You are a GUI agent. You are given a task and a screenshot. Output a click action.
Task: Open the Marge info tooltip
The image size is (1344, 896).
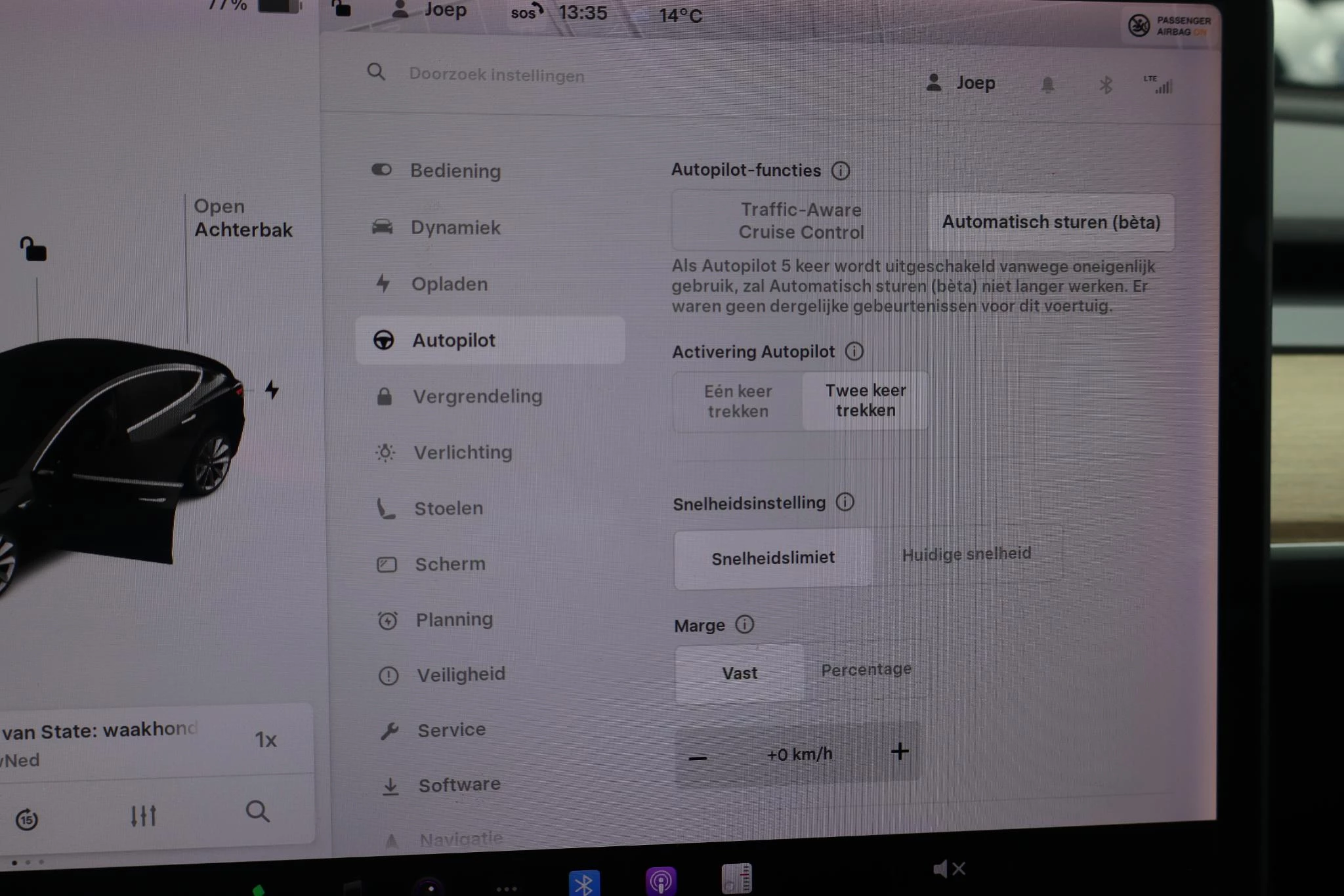(x=745, y=624)
